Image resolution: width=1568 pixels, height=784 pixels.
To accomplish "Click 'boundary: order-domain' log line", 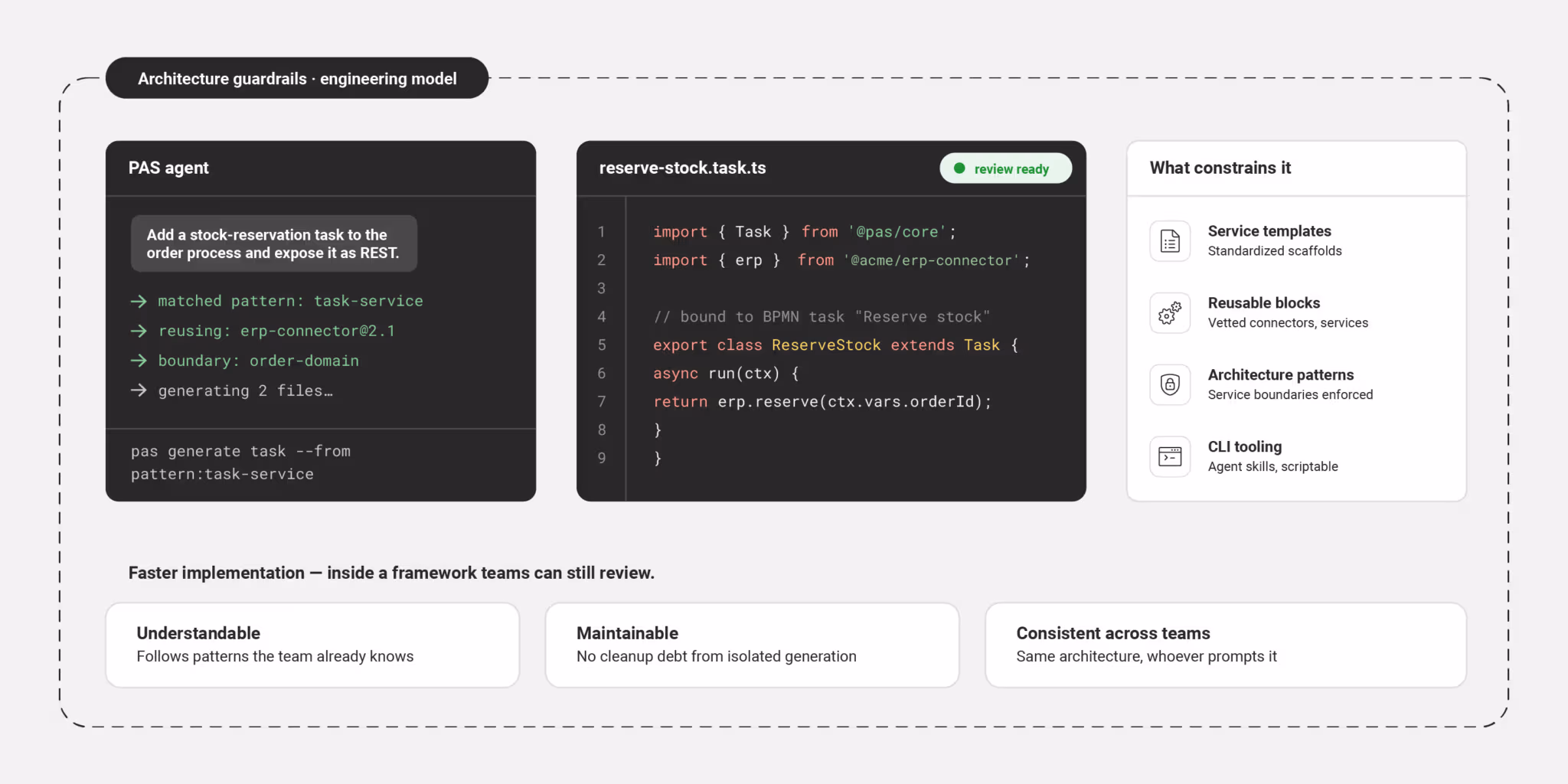I will click(258, 361).
